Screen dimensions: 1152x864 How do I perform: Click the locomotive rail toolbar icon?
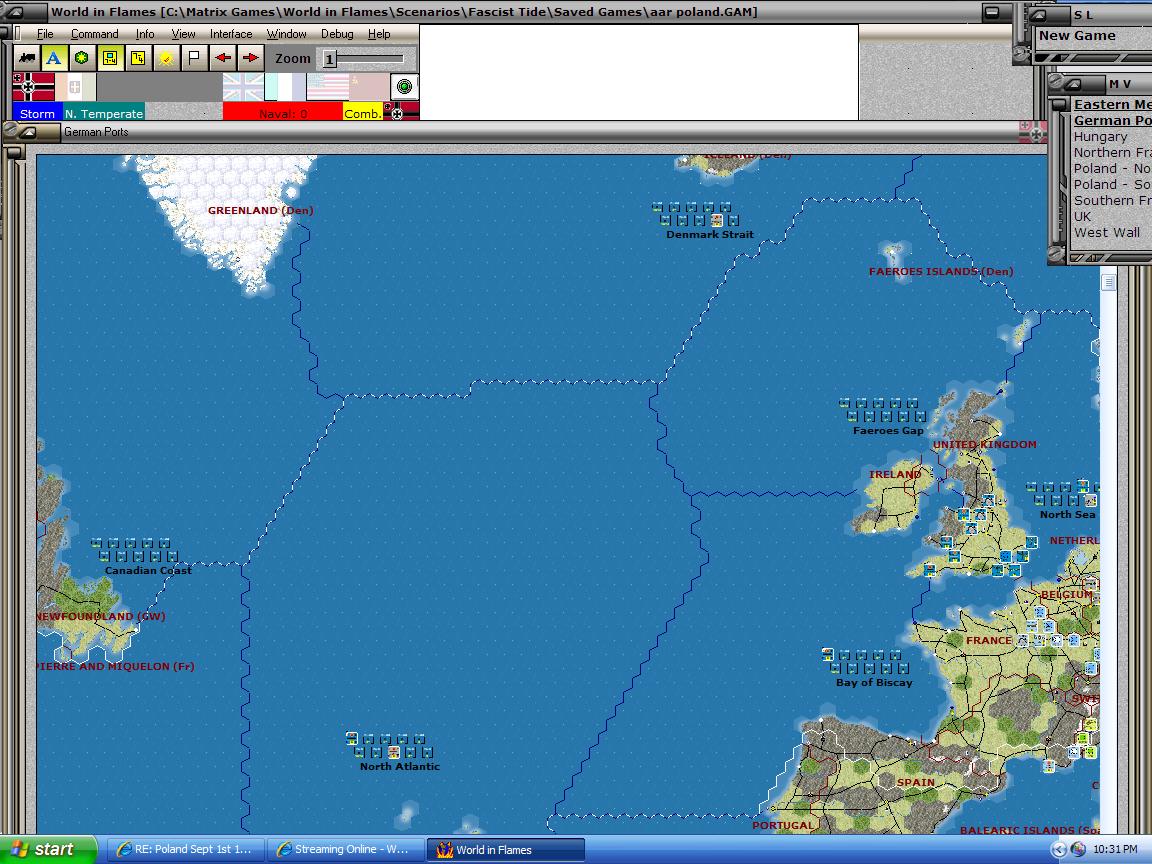point(26,58)
